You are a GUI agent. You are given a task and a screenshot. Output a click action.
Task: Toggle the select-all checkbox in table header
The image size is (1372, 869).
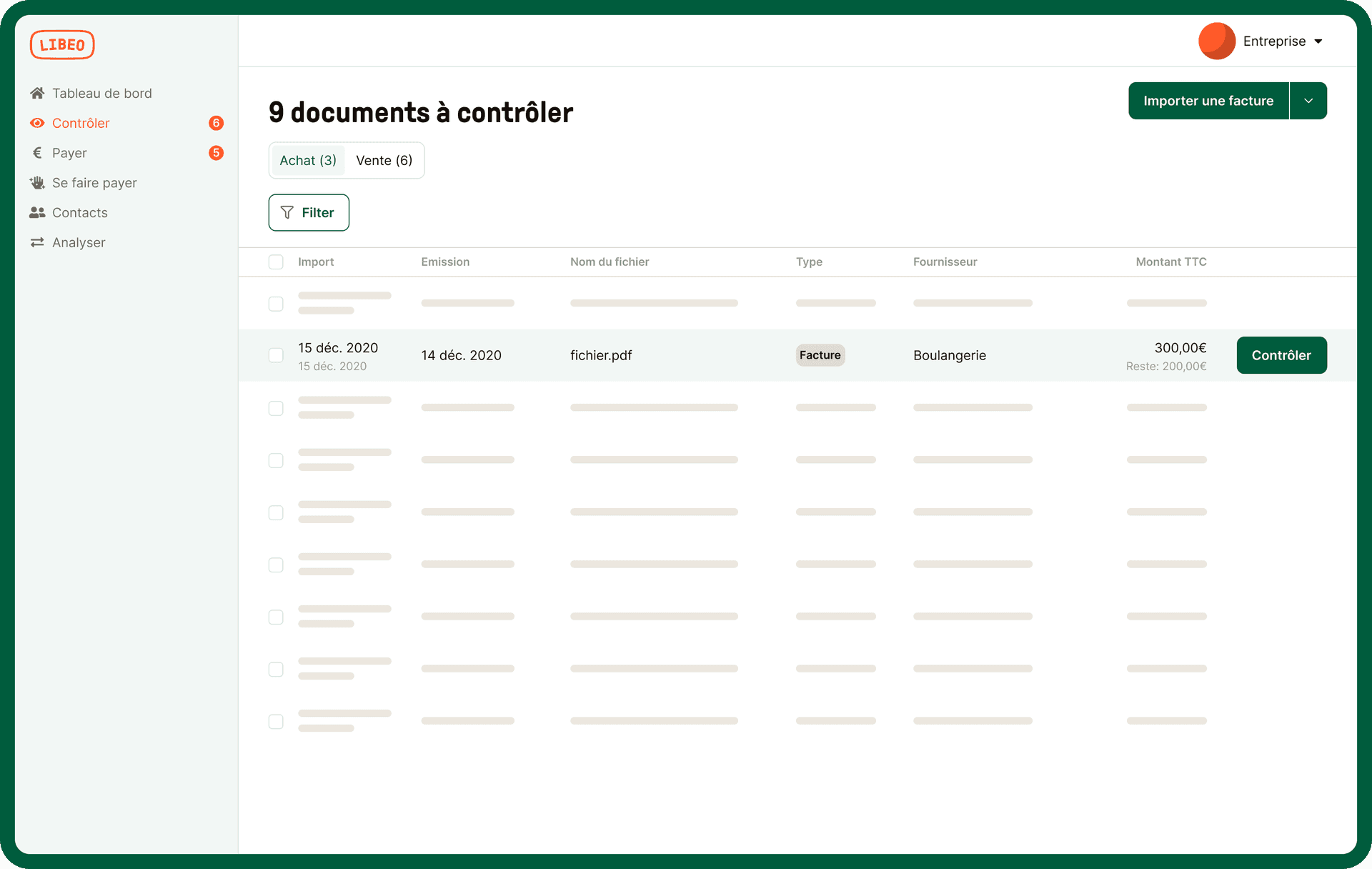pyautogui.click(x=276, y=262)
